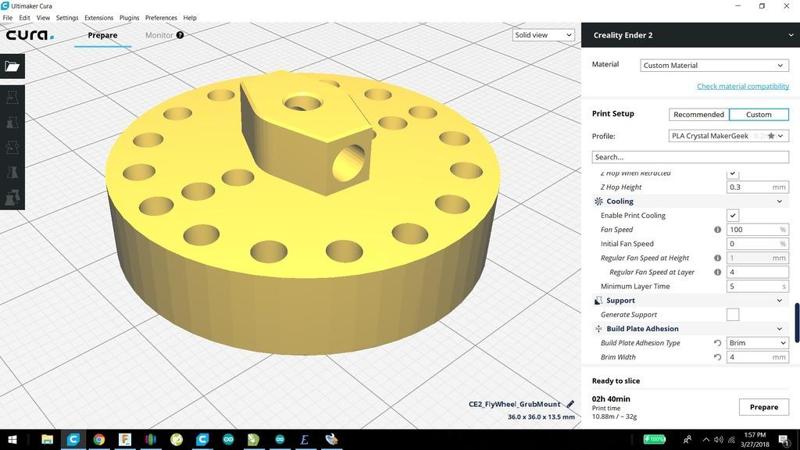Reset Build Plate Adhesion Type with revert arrow

[717, 343]
